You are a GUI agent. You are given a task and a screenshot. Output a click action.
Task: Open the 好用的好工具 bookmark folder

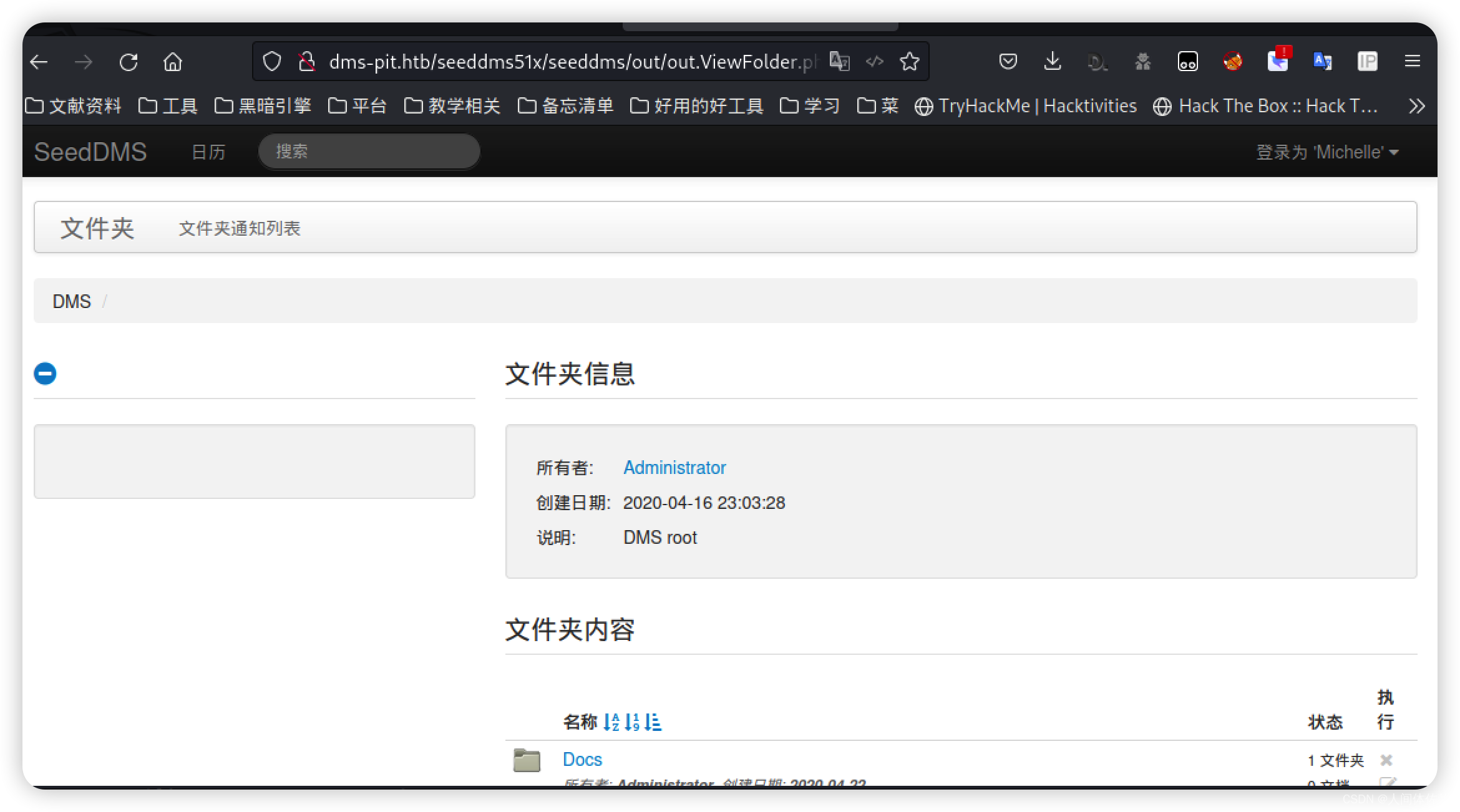697,106
